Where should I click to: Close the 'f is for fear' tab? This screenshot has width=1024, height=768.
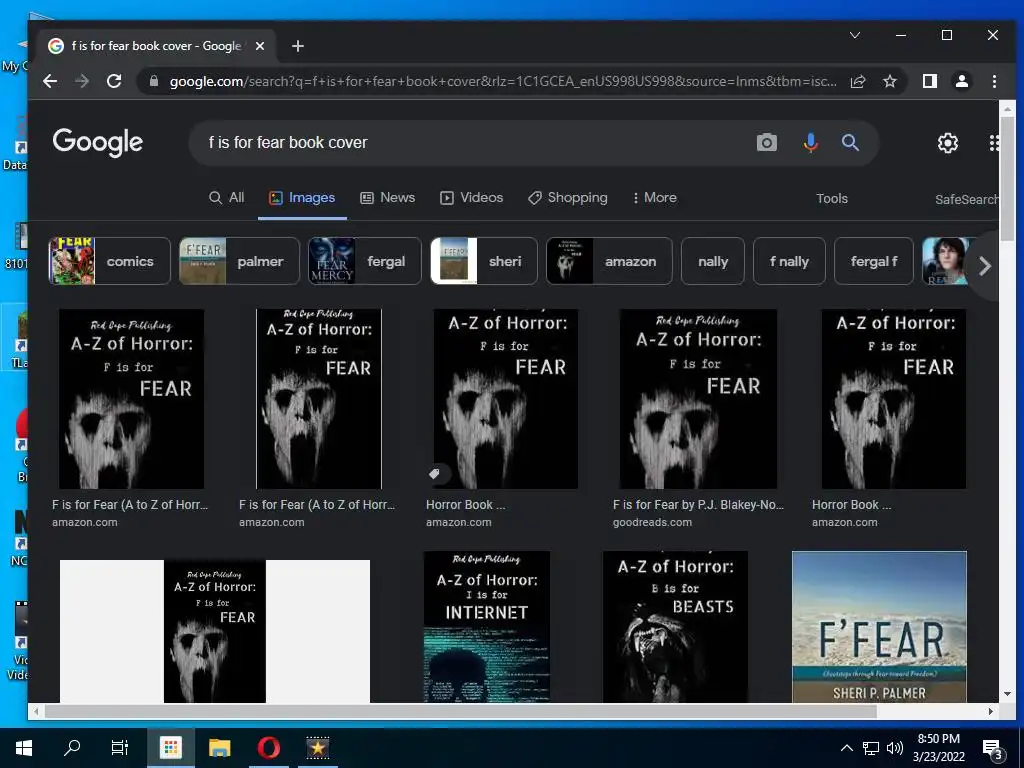[260, 46]
